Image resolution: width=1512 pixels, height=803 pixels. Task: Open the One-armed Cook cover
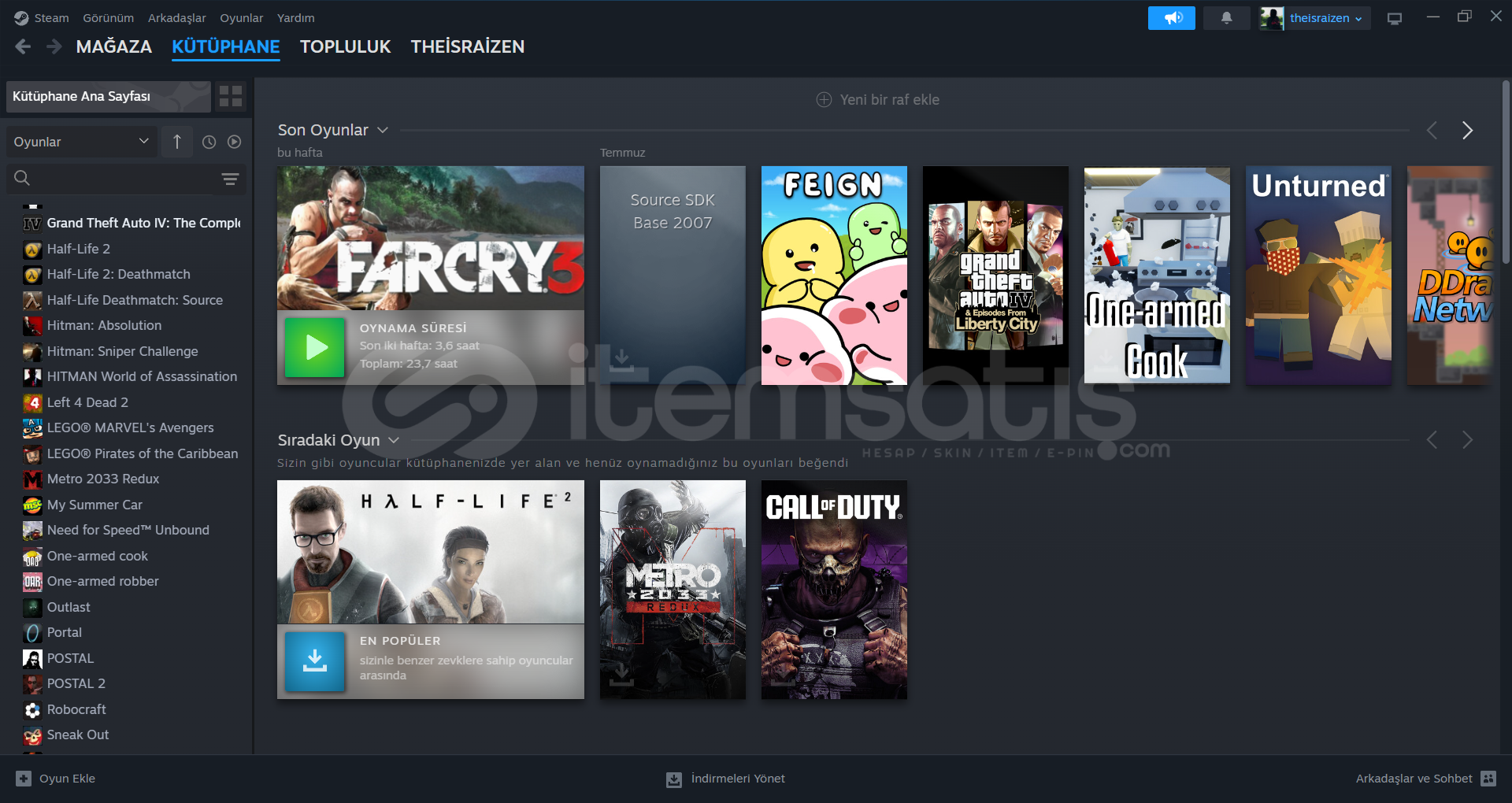[1157, 275]
